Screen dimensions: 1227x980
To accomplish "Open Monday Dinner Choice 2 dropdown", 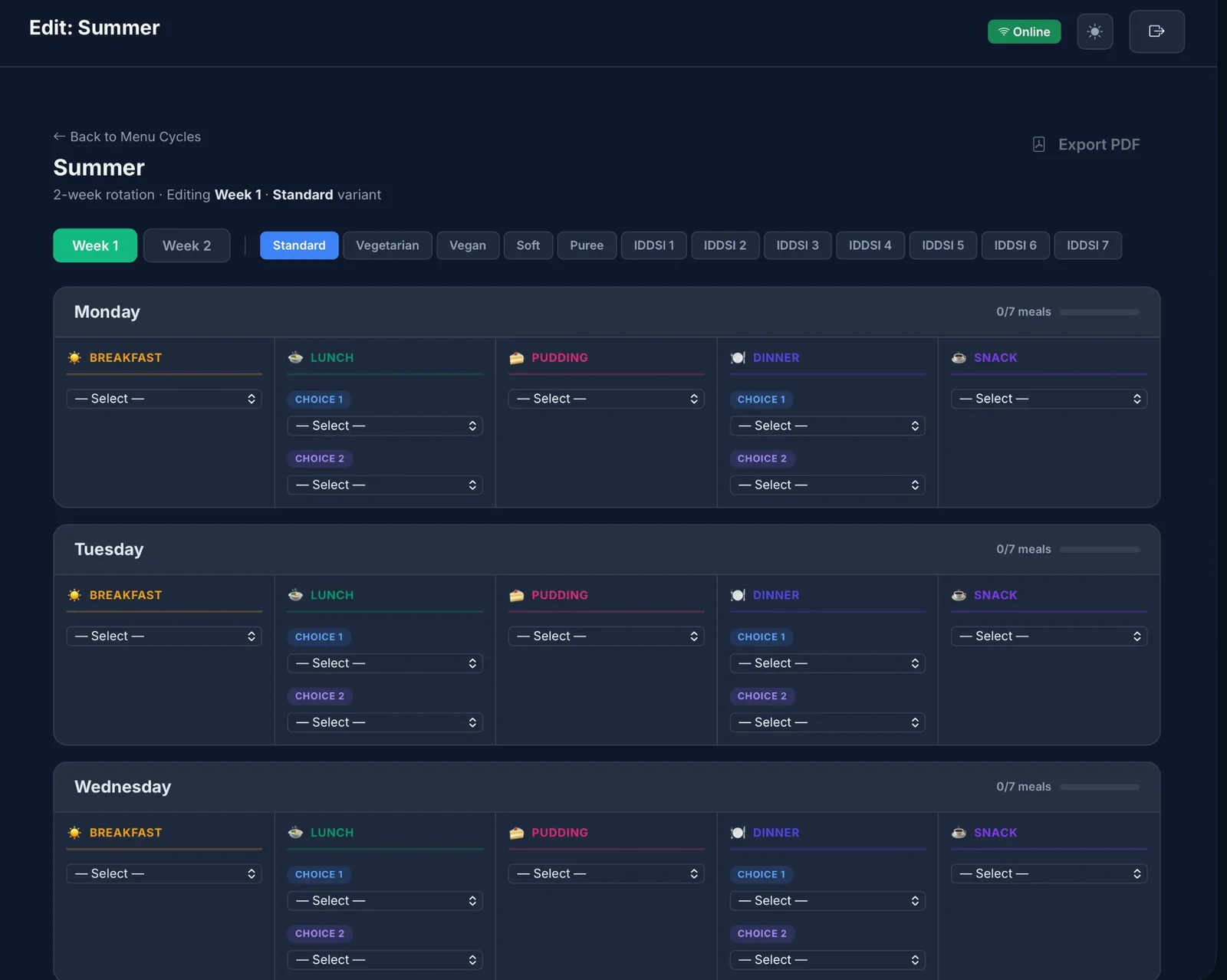I will 827,485.
